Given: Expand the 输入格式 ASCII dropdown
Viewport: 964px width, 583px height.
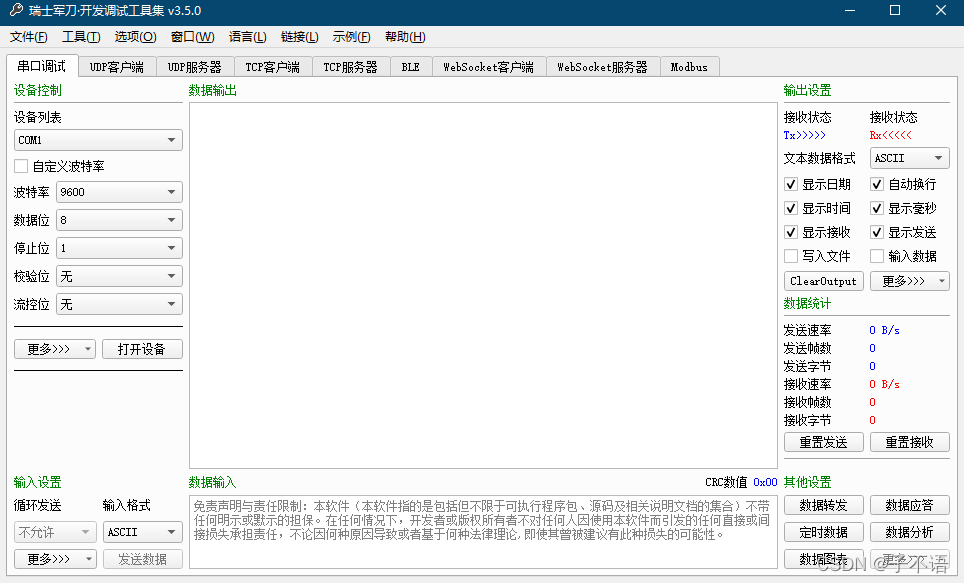Looking at the screenshot, I should point(143,532).
